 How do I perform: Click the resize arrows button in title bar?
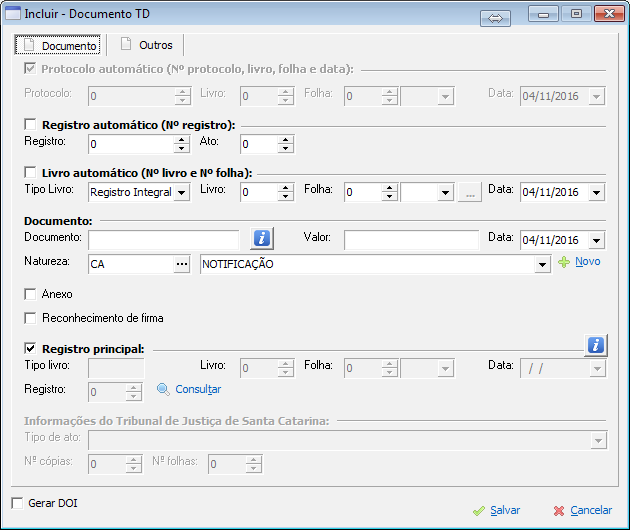tap(495, 17)
